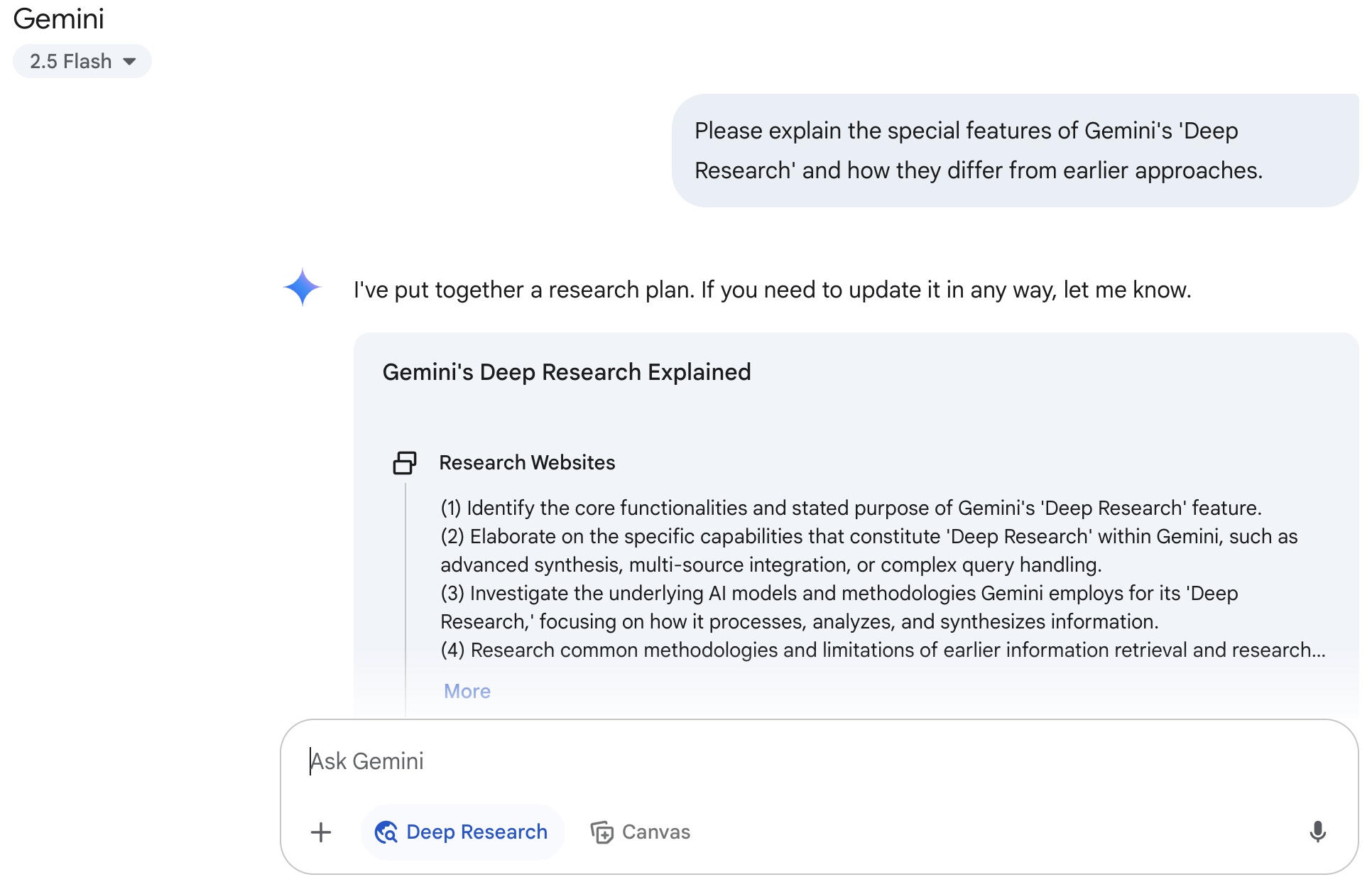This screenshot has width=1372, height=882.
Task: Click step (2) Elaborate on specific capabilities
Action: [x=869, y=550]
